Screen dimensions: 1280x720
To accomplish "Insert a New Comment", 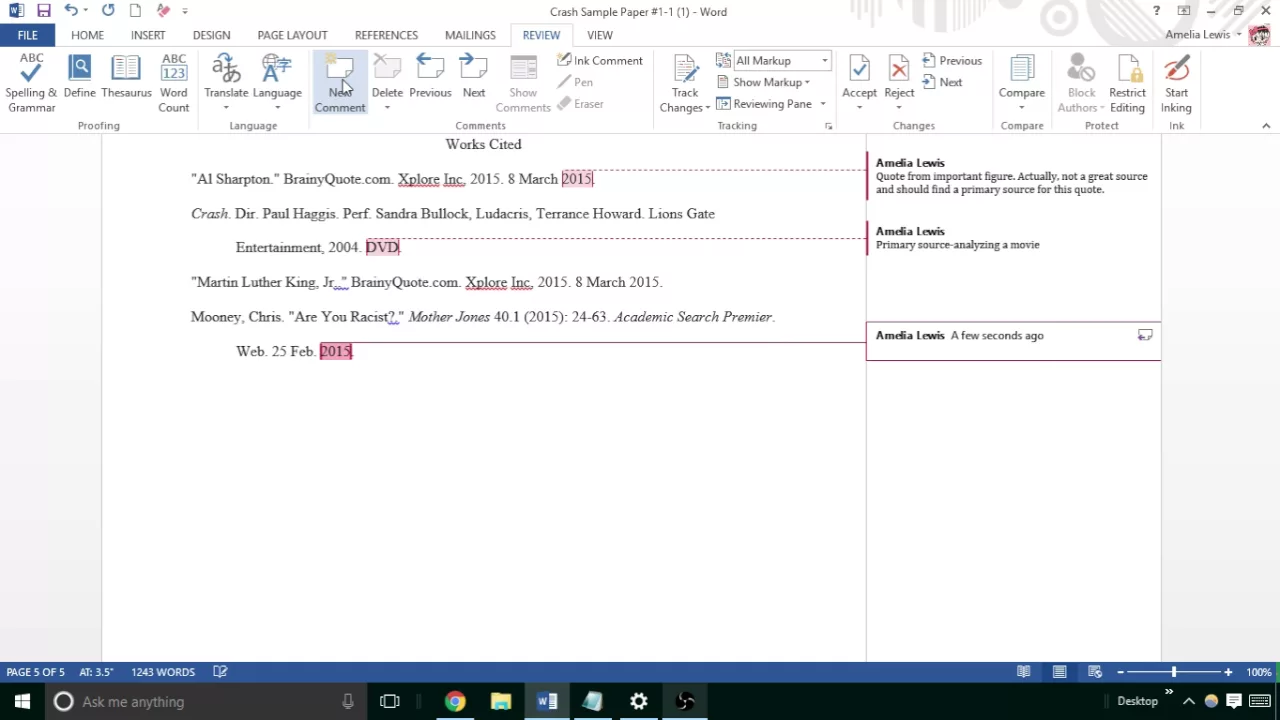I will click(340, 84).
